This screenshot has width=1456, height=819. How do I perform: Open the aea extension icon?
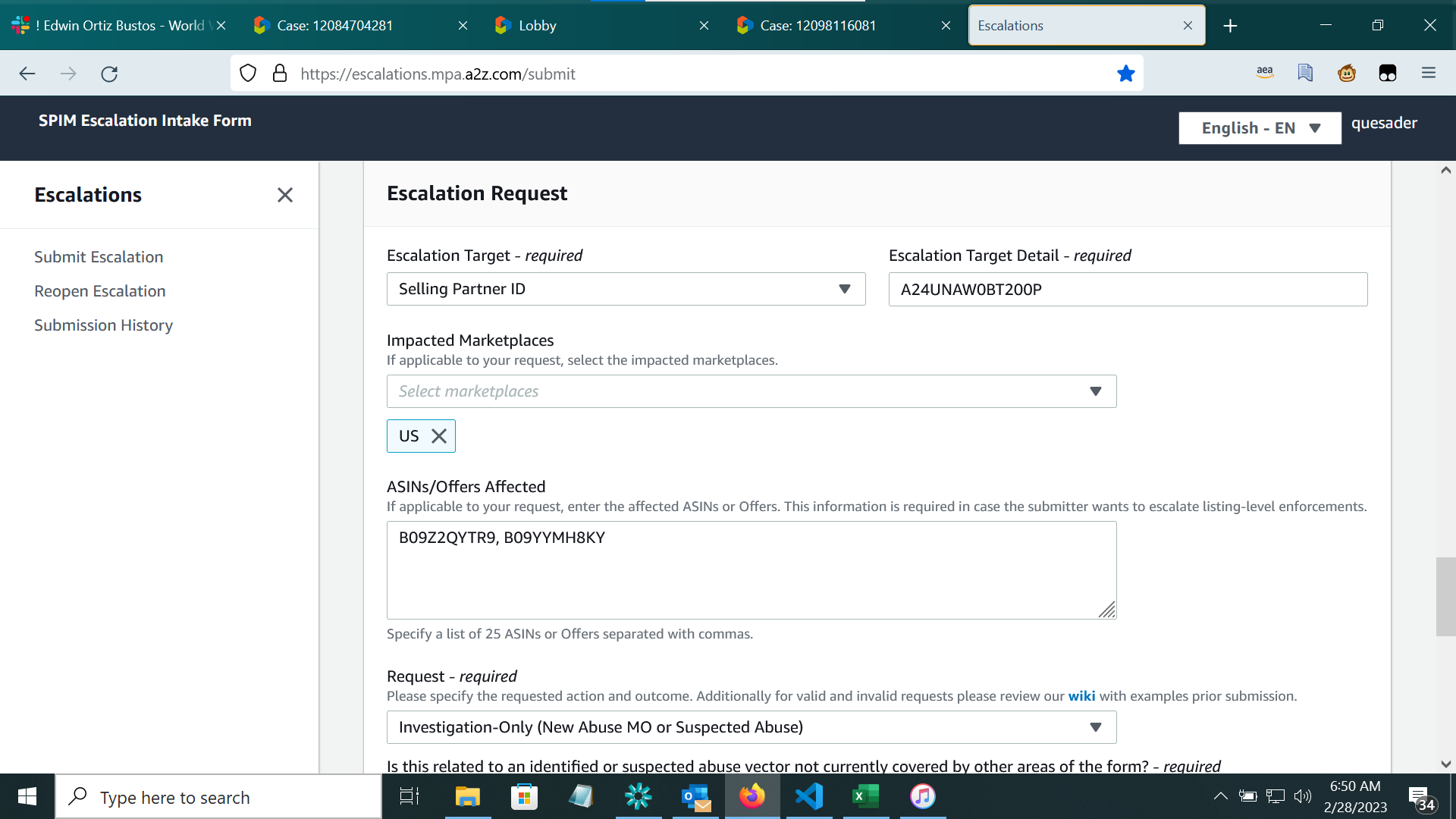[1264, 73]
